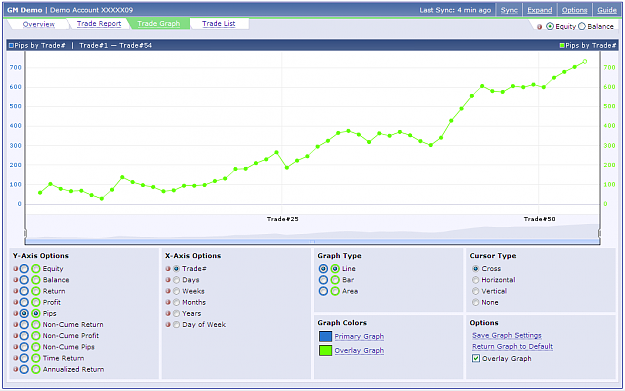Click the green Overlay Graph color swatch
Image resolution: width=625 pixels, height=391 pixels.
coord(325,350)
